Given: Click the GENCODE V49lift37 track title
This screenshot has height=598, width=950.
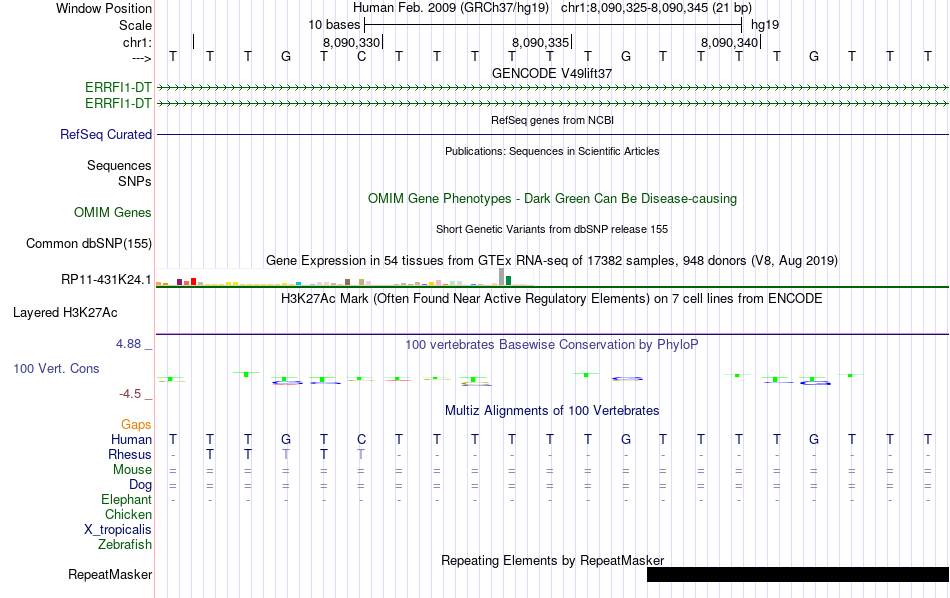Looking at the screenshot, I should [x=552, y=73].
